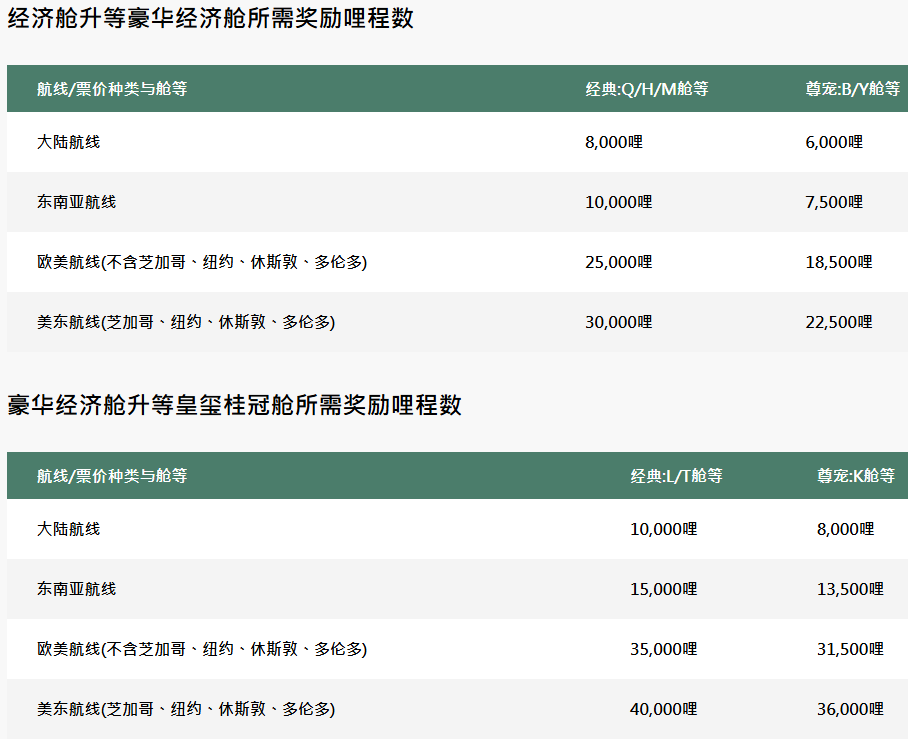Select the 36,000哩 cell
The image size is (908, 739).
850,709
